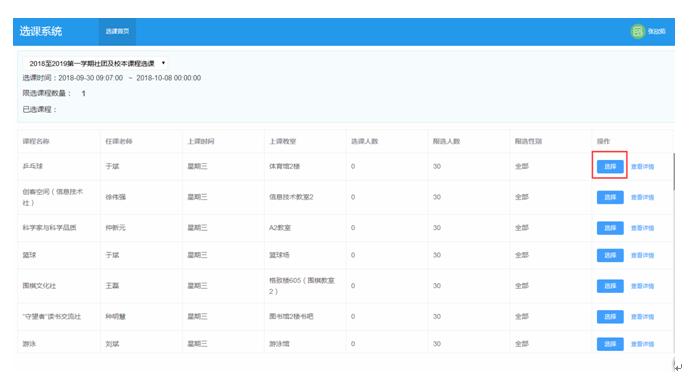View details of the A2教室 science course

[x=642, y=228]
